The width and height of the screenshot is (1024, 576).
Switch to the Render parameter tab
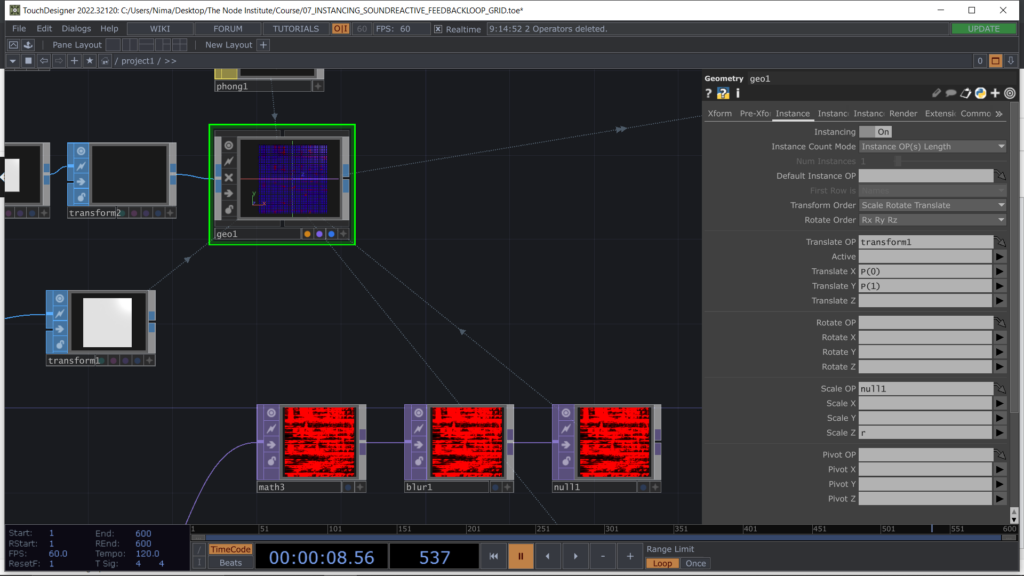tap(903, 114)
